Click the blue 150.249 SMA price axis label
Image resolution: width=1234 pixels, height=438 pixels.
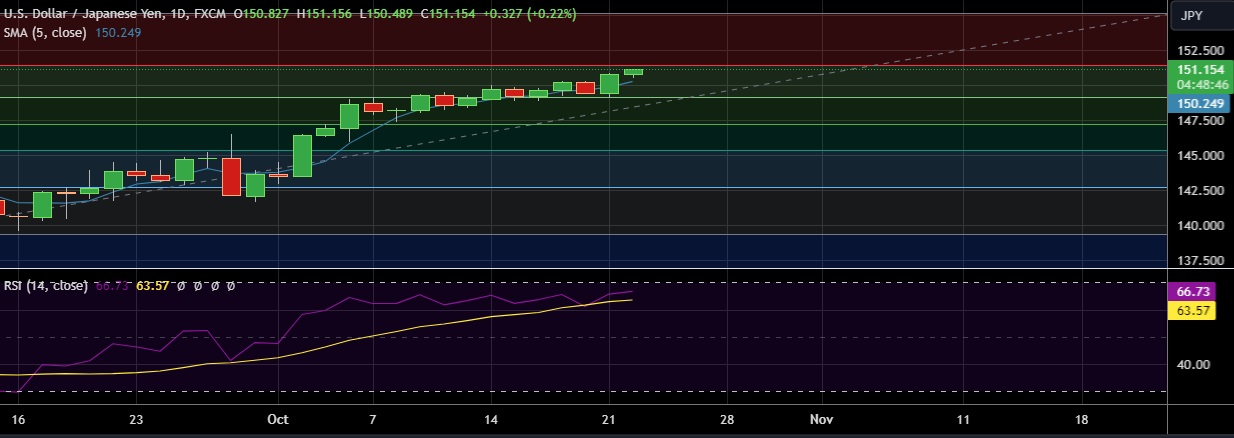coord(1200,104)
